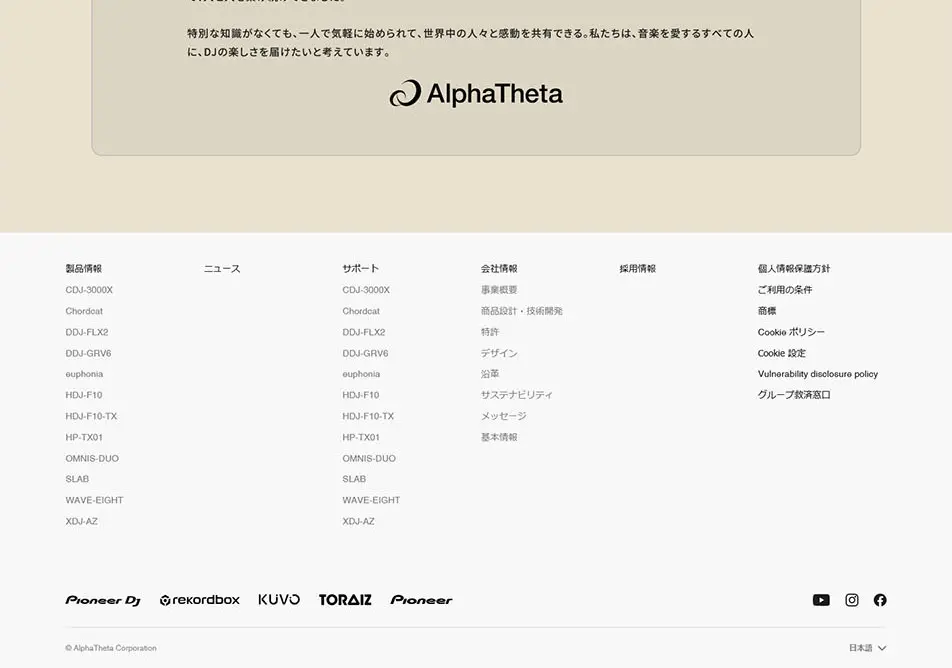
Task: Open the 事業概要 link
Action: [x=499, y=290]
